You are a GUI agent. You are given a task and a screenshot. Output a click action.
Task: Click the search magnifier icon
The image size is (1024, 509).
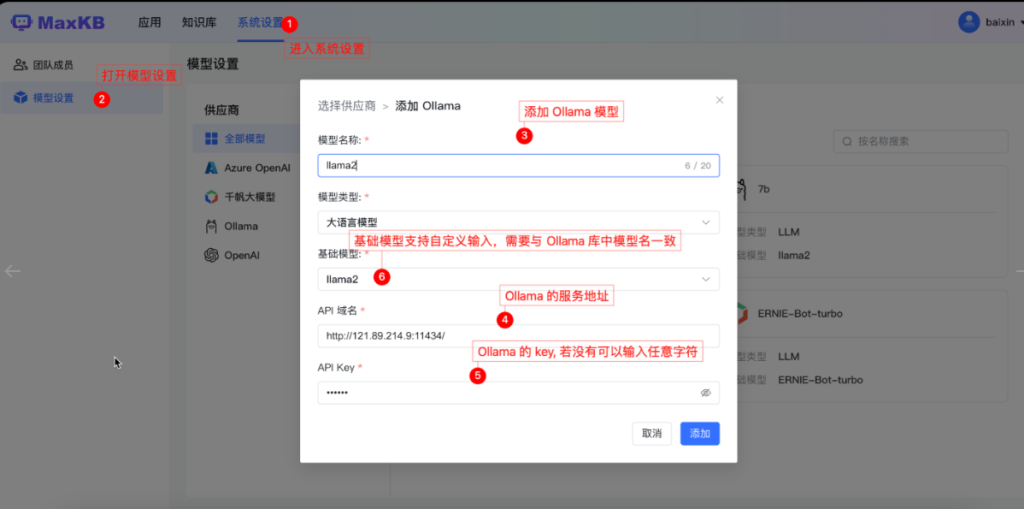point(847,141)
